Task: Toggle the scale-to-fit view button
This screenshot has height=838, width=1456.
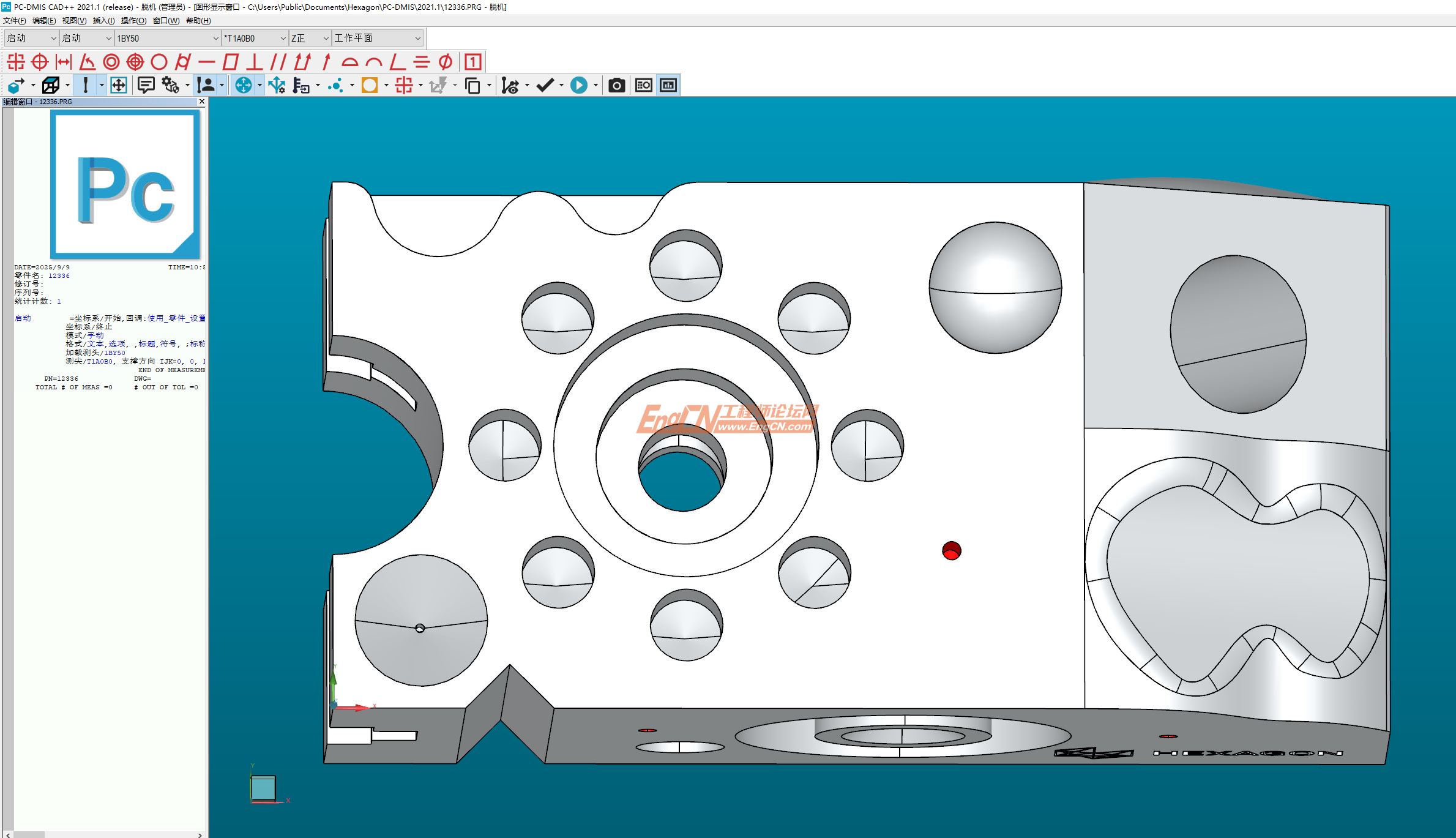Action: [119, 86]
